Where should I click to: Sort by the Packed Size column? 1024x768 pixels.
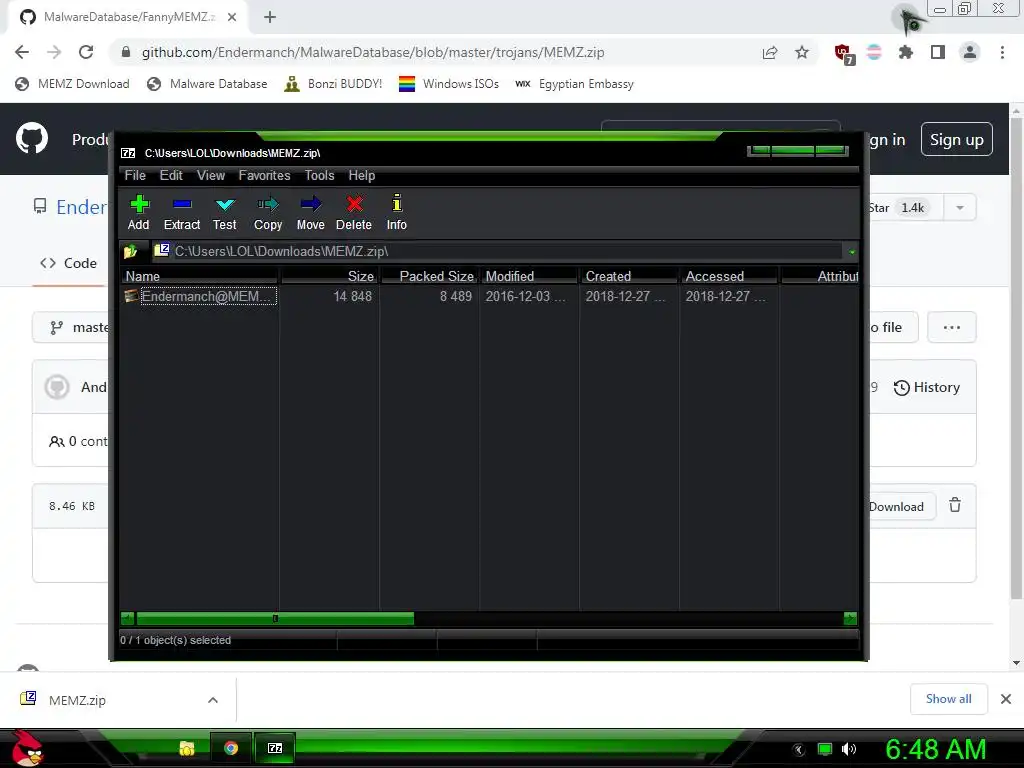430,276
